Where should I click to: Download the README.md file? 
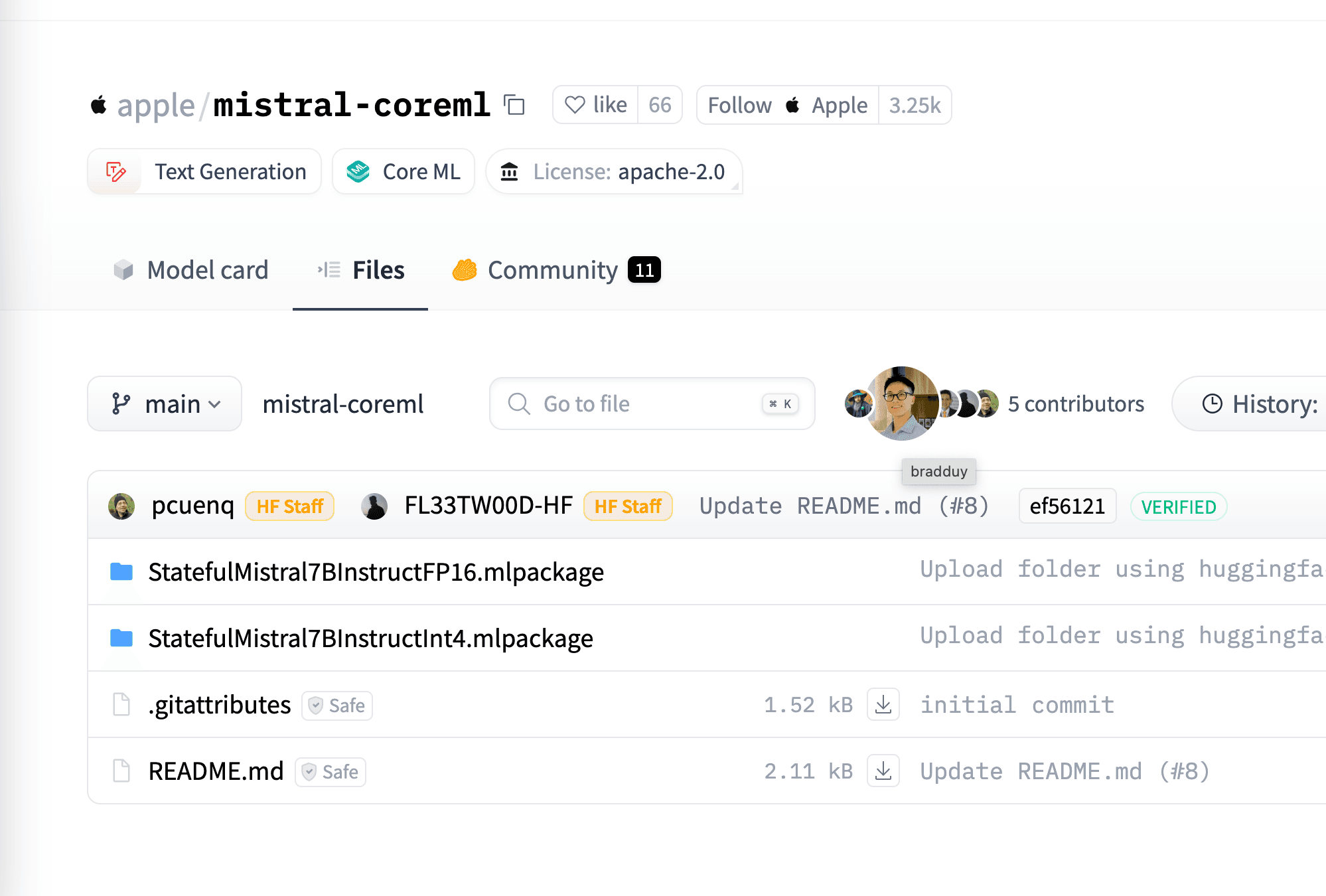click(883, 771)
